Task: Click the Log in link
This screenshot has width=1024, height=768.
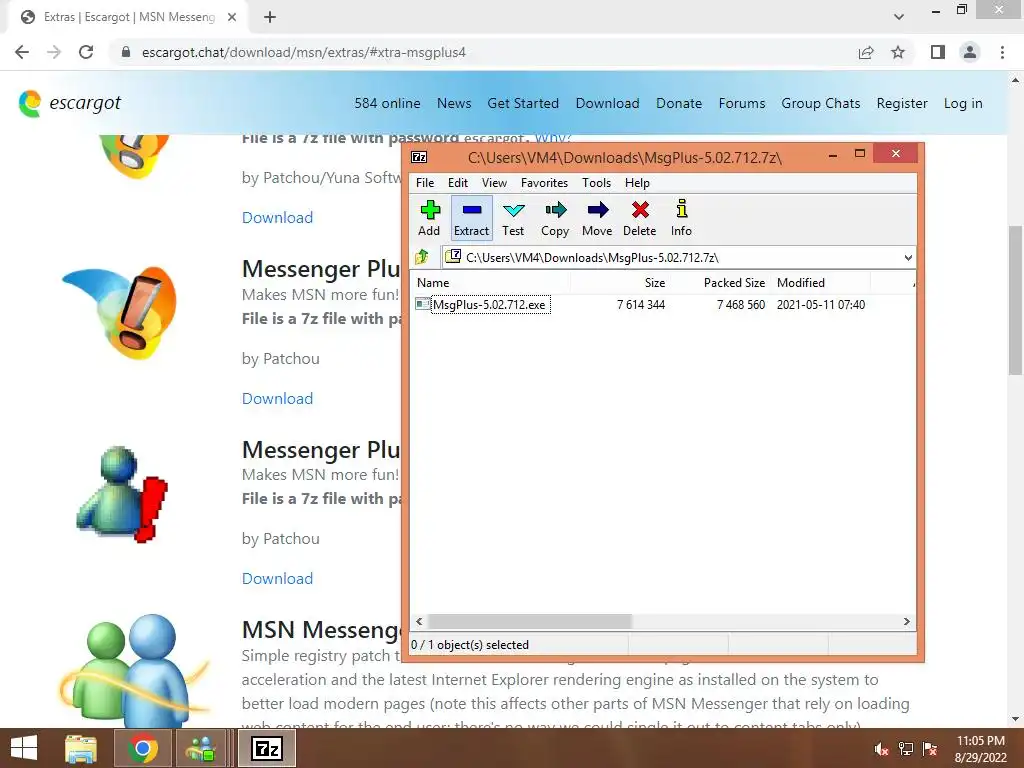Action: [963, 103]
